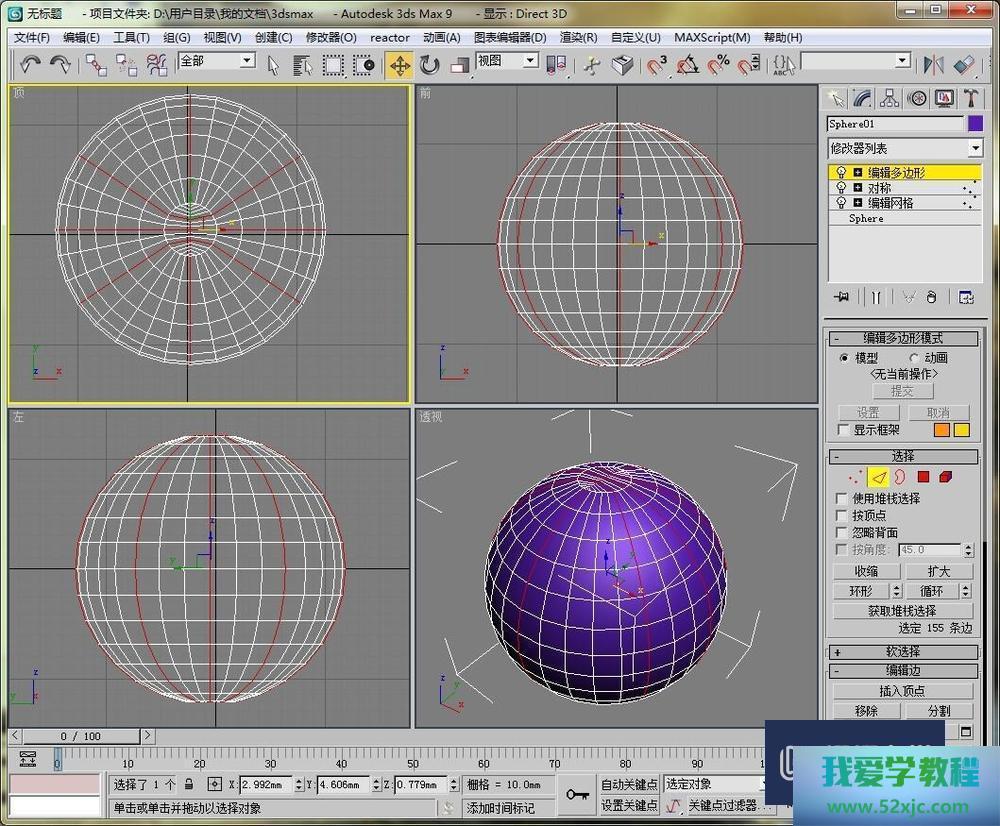1000x826 pixels.
Task: Click the Mirror tool in the toolbar
Action: click(933, 65)
